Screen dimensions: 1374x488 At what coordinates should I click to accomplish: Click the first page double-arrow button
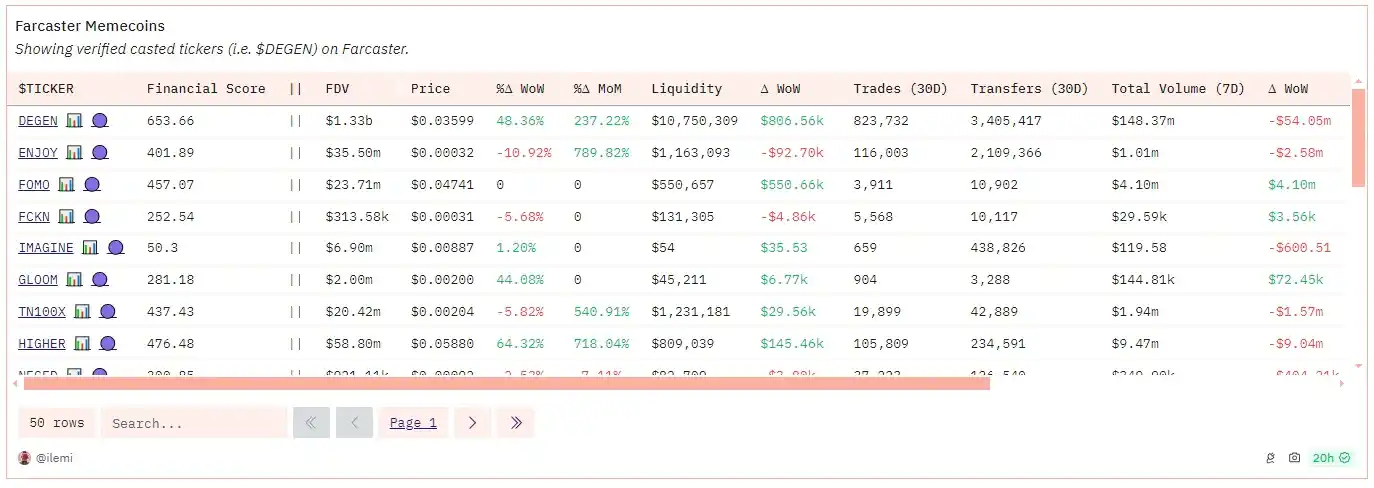coord(311,423)
